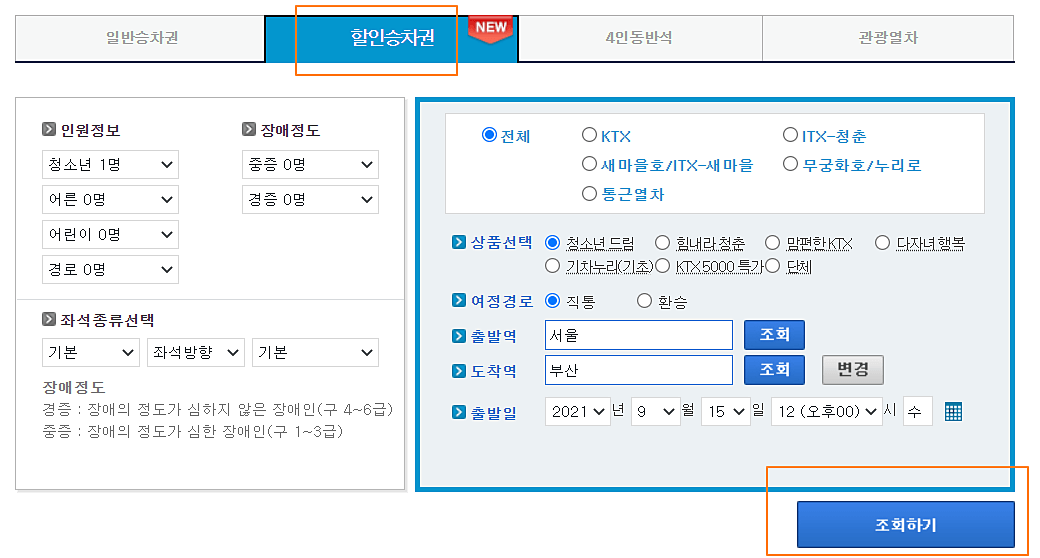Open the day 15 dropdown
Image resolution: width=1040 pixels, height=558 pixels.
726,411
